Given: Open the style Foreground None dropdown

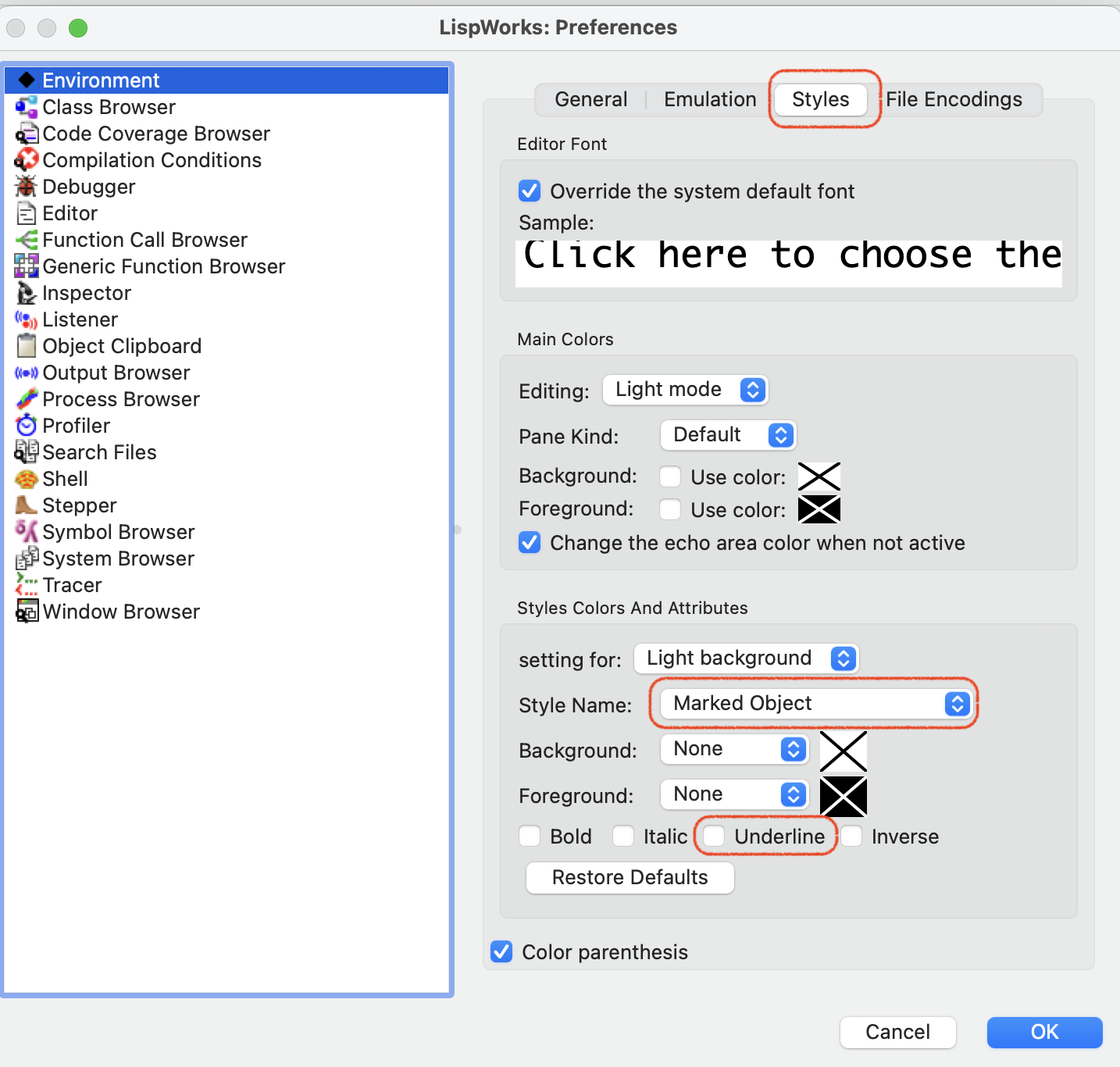Looking at the screenshot, I should [735, 794].
